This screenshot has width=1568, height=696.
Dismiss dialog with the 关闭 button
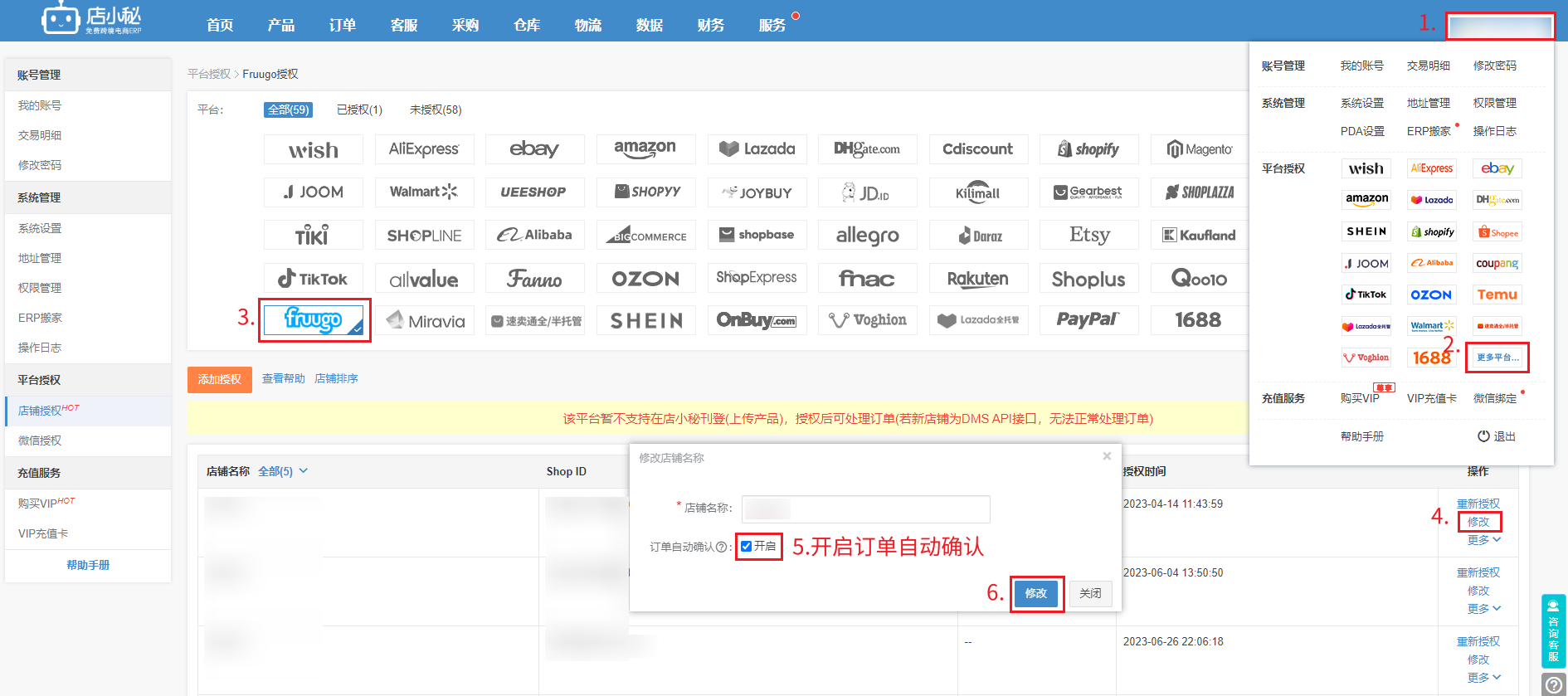click(1090, 593)
